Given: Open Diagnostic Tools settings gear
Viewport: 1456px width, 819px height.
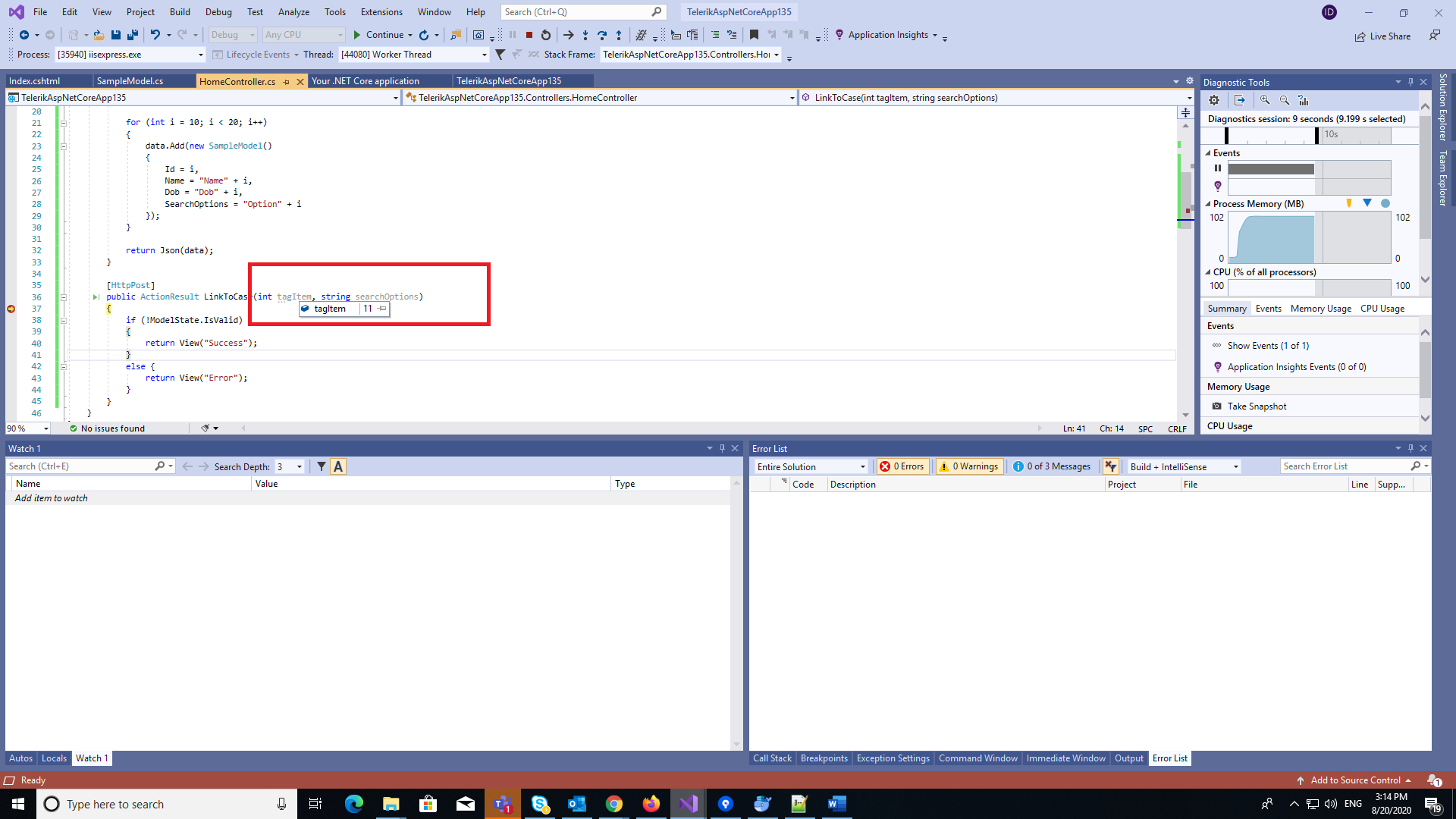Looking at the screenshot, I should pos(1214,100).
